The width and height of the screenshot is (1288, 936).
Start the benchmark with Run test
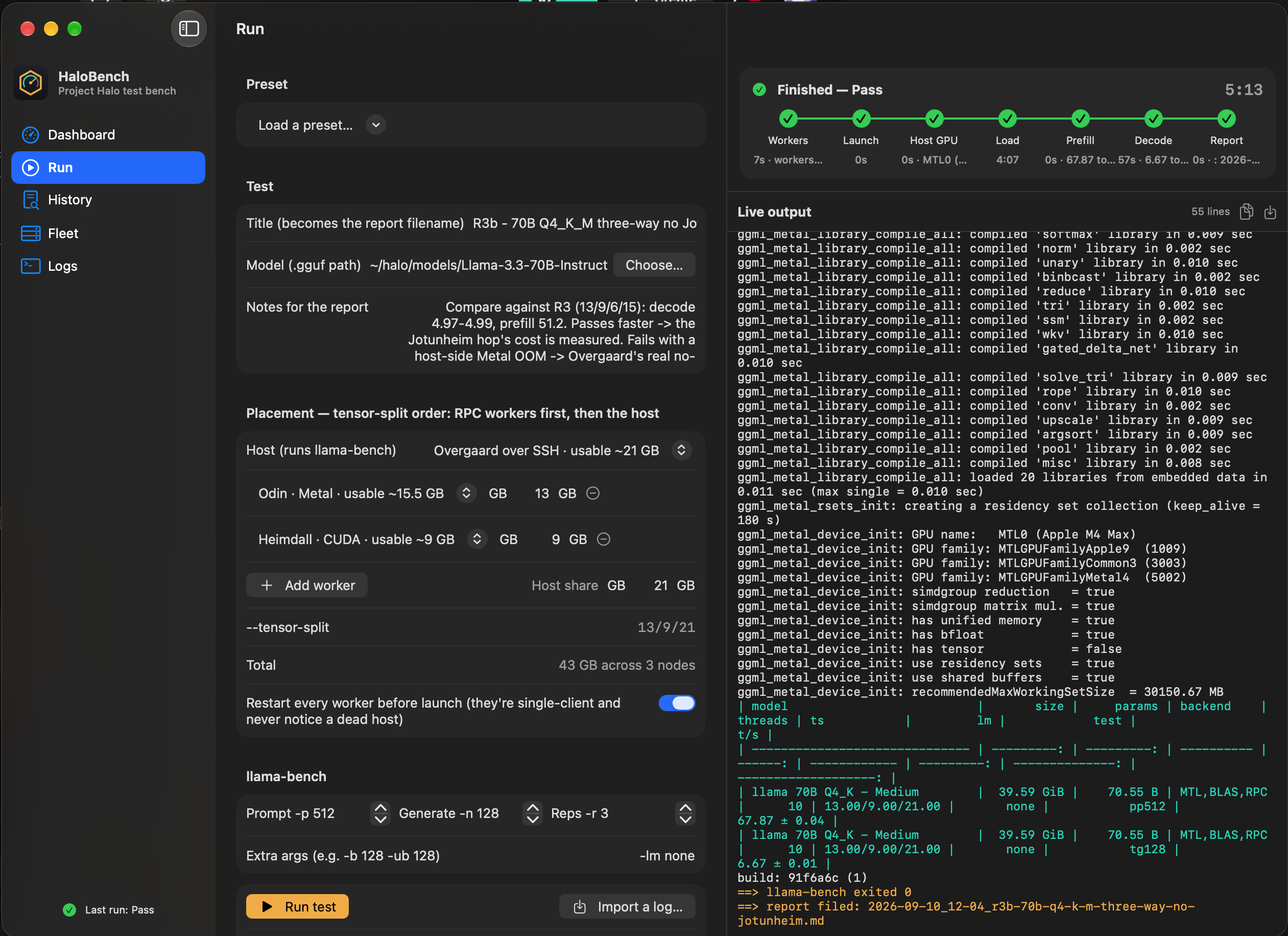point(297,906)
